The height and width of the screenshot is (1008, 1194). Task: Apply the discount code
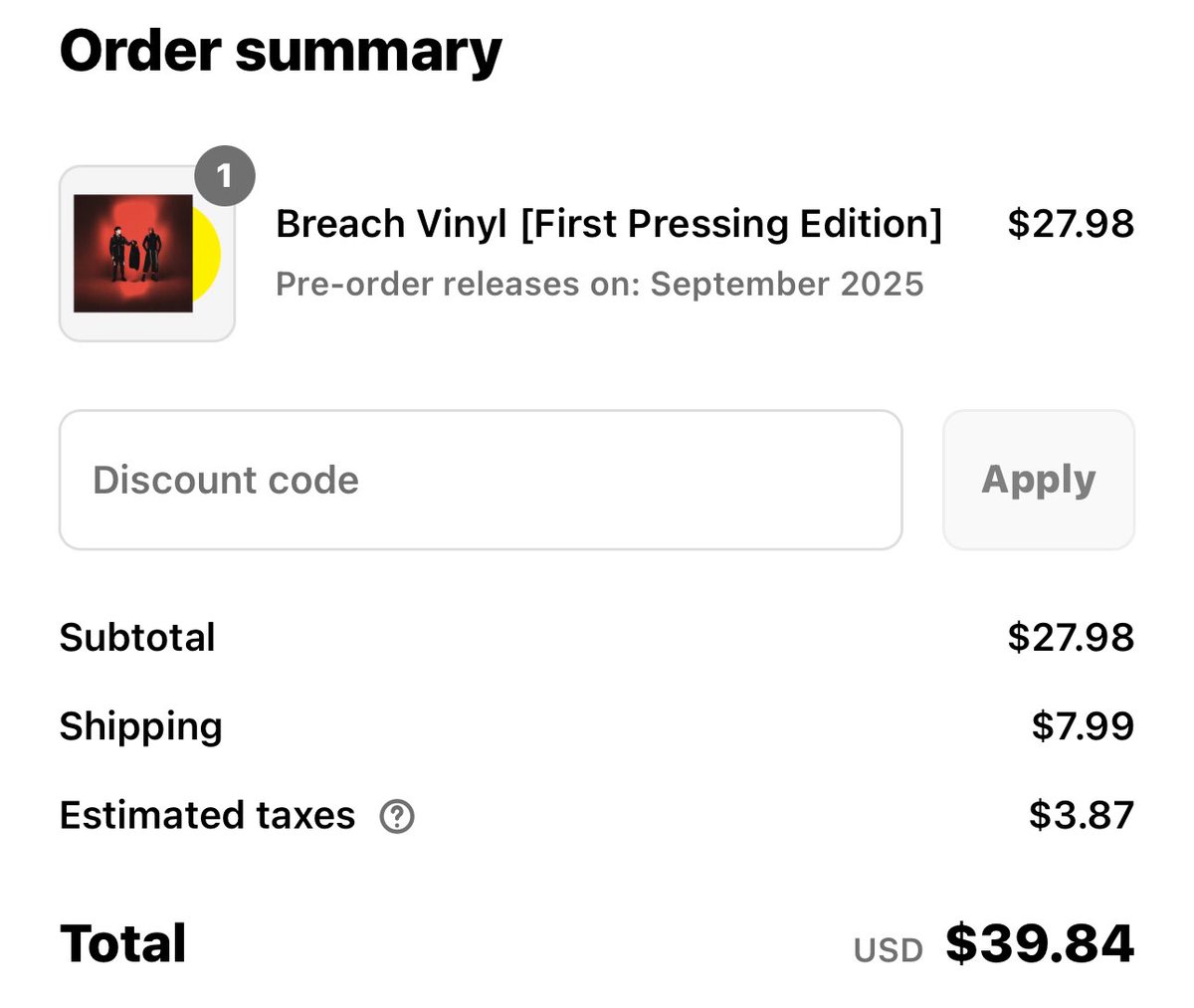click(1039, 480)
